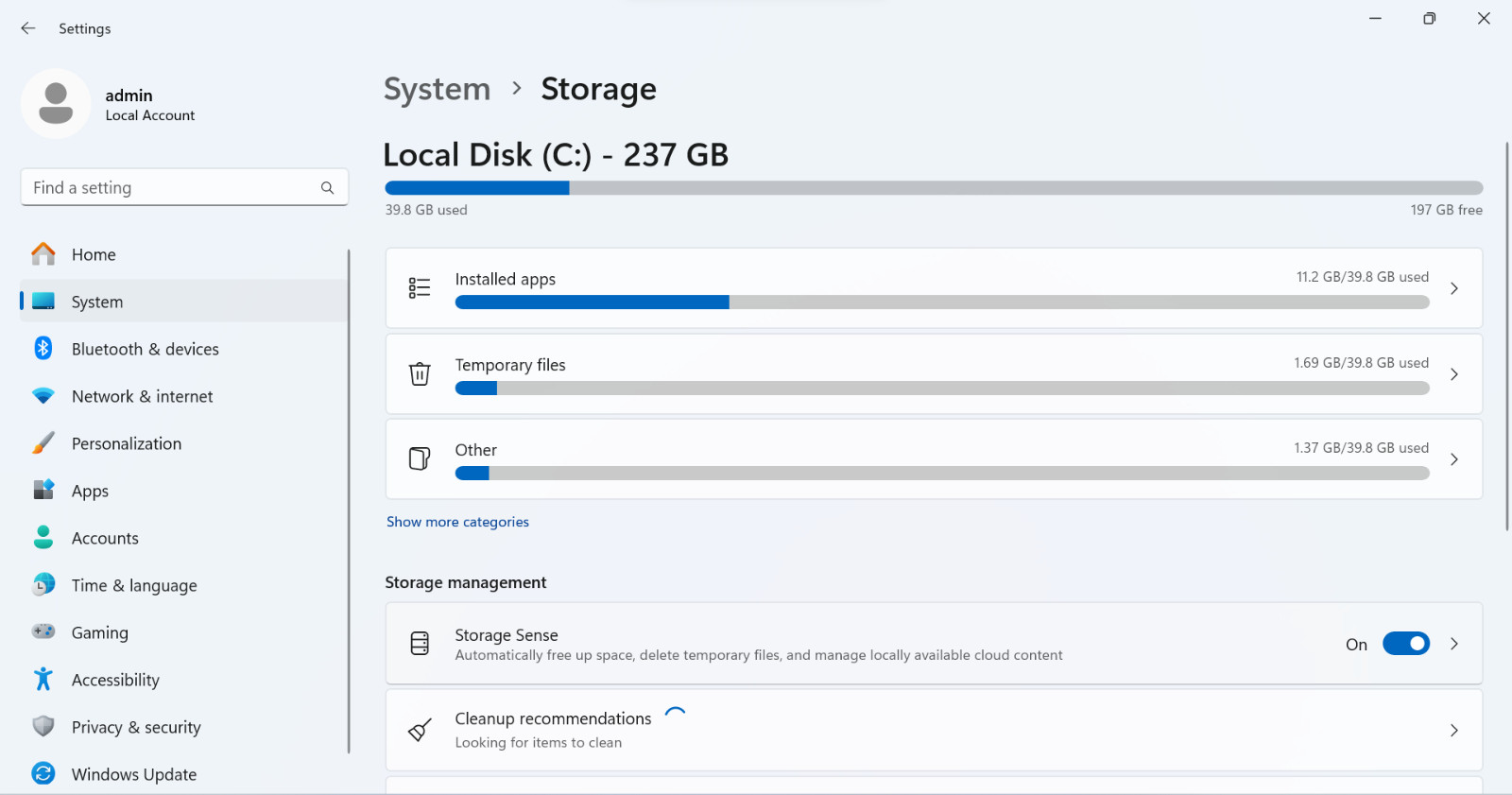The image size is (1512, 795).
Task: Open Personalization settings
Action: click(x=184, y=443)
